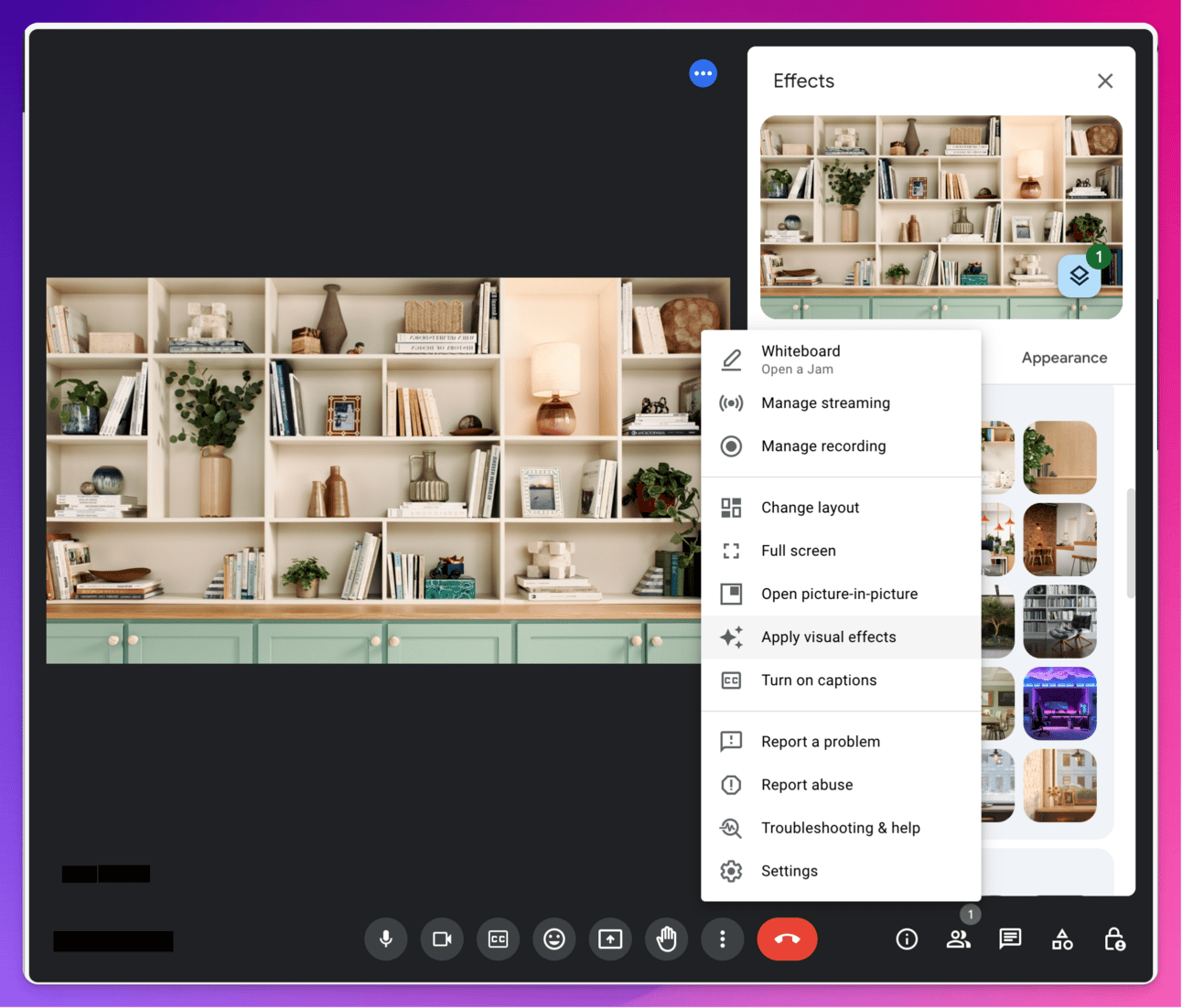1182x1008 pixels.
Task: Select Turn on captions in the menu
Action: coord(841,681)
